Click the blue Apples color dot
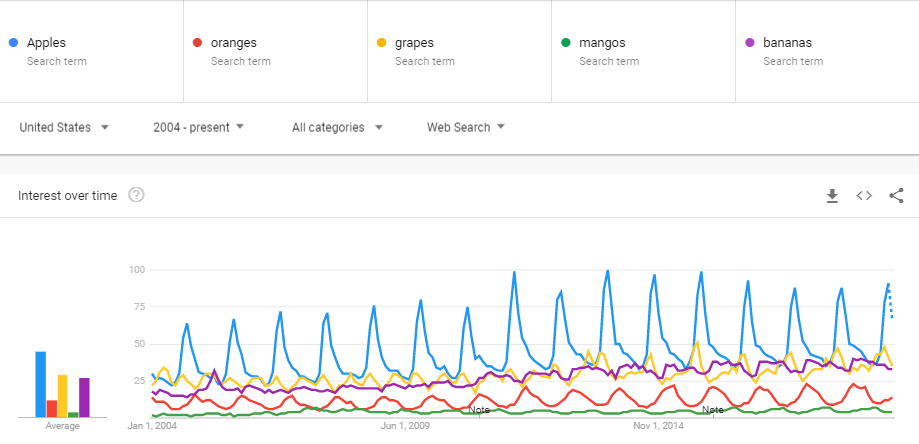Image resolution: width=919 pixels, height=444 pixels. [13, 43]
